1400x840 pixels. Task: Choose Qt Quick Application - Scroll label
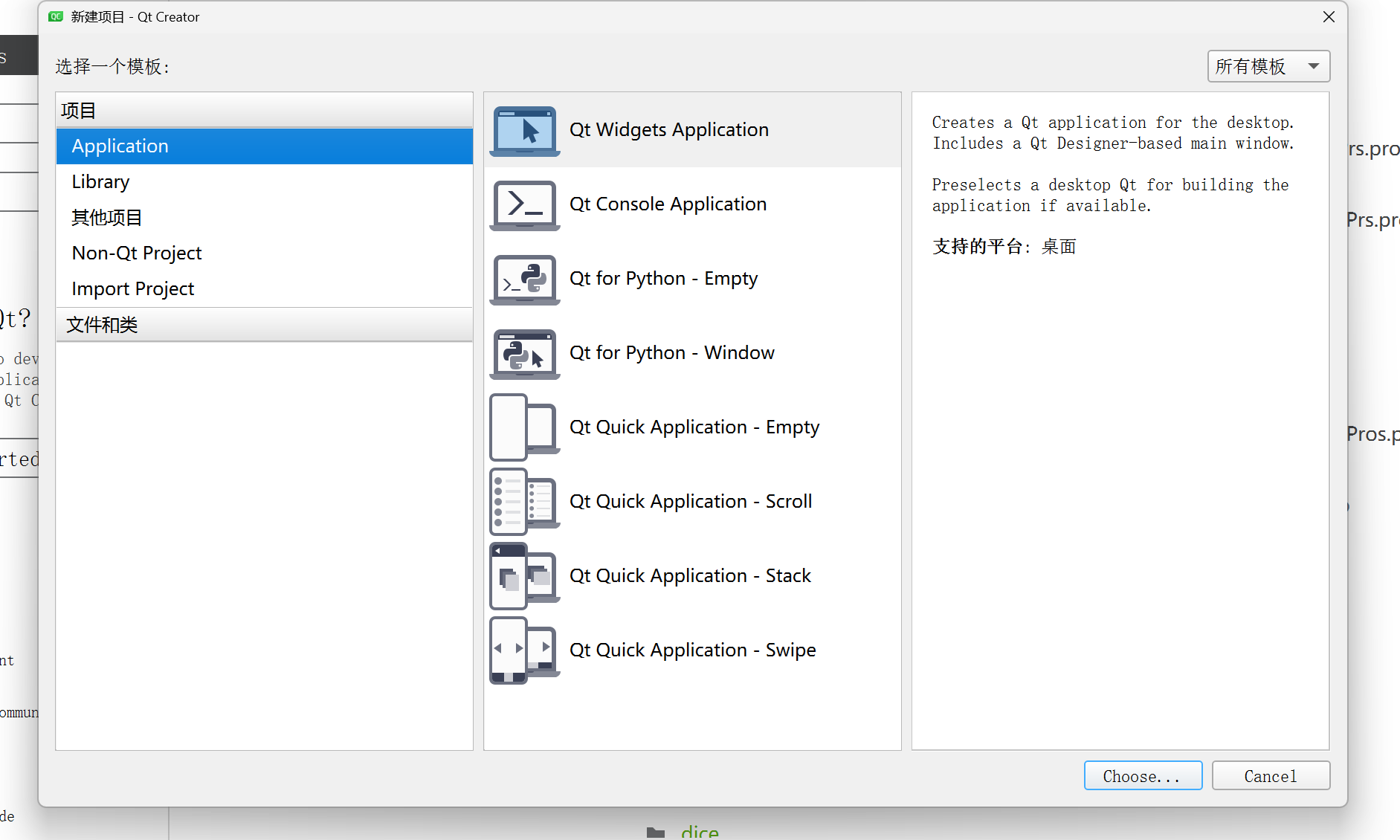click(x=691, y=501)
